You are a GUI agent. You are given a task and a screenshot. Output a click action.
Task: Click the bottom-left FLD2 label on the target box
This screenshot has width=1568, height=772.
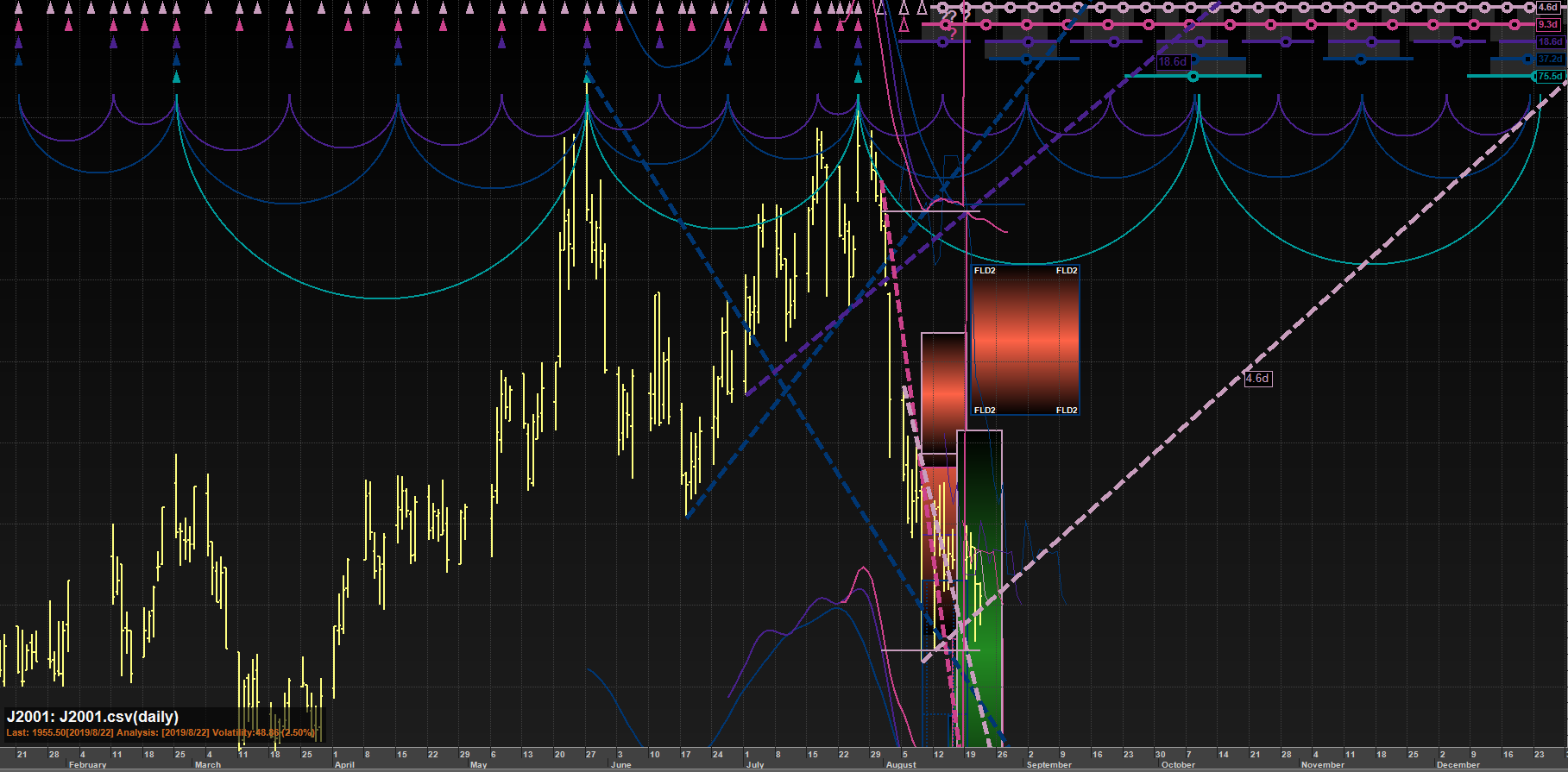coord(985,411)
